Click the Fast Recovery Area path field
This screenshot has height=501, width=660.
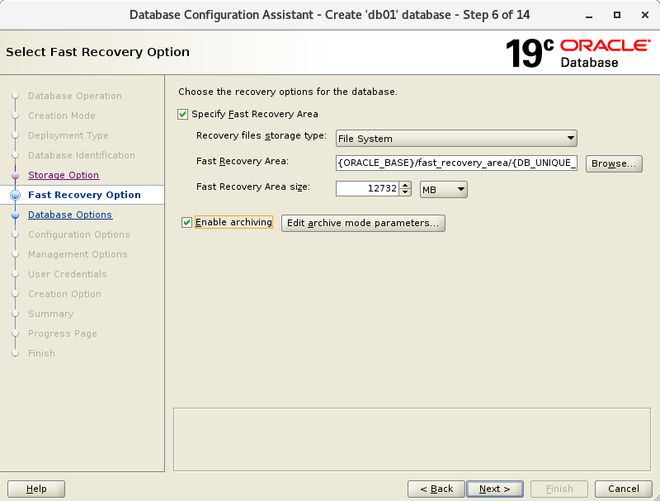point(456,163)
